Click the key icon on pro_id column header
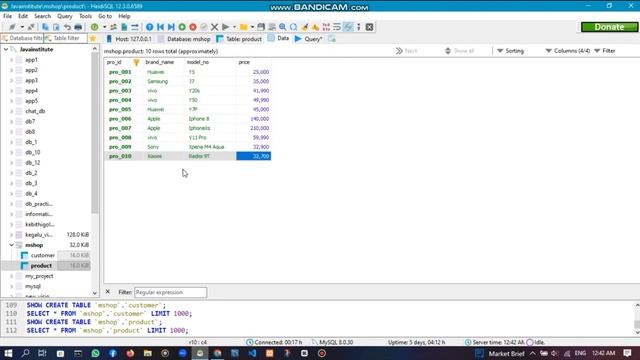 [136, 62]
